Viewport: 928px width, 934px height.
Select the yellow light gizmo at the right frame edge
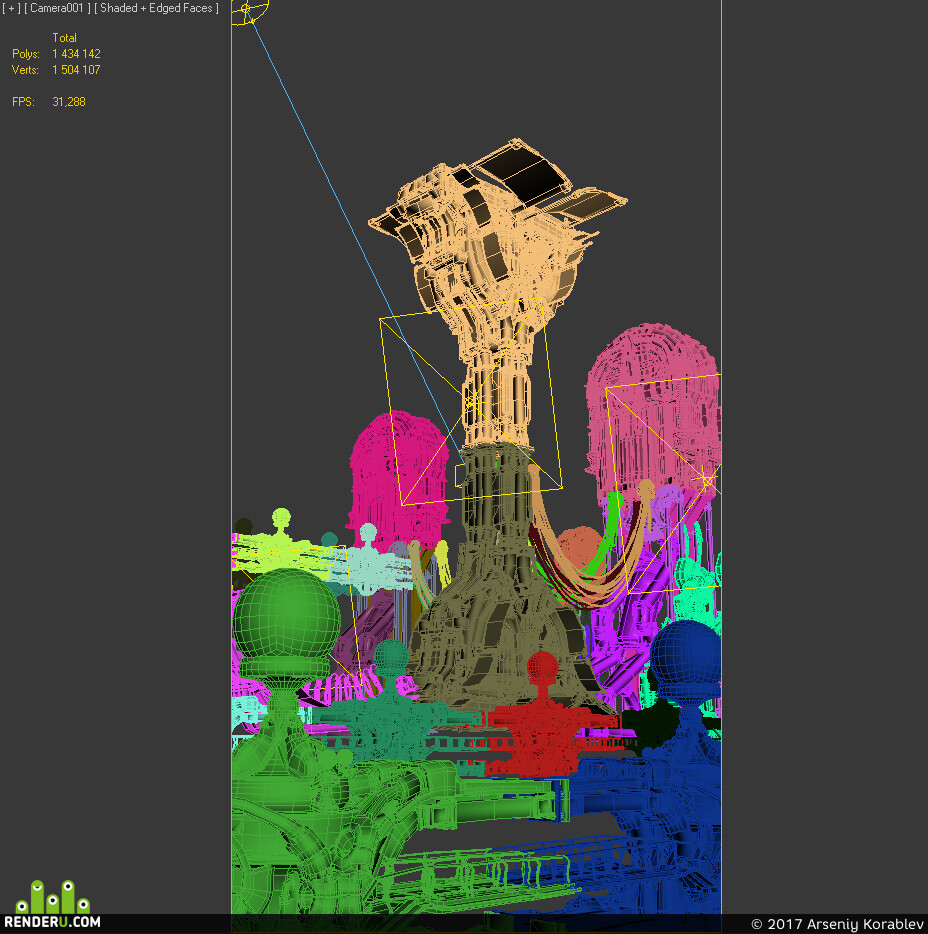tap(708, 480)
